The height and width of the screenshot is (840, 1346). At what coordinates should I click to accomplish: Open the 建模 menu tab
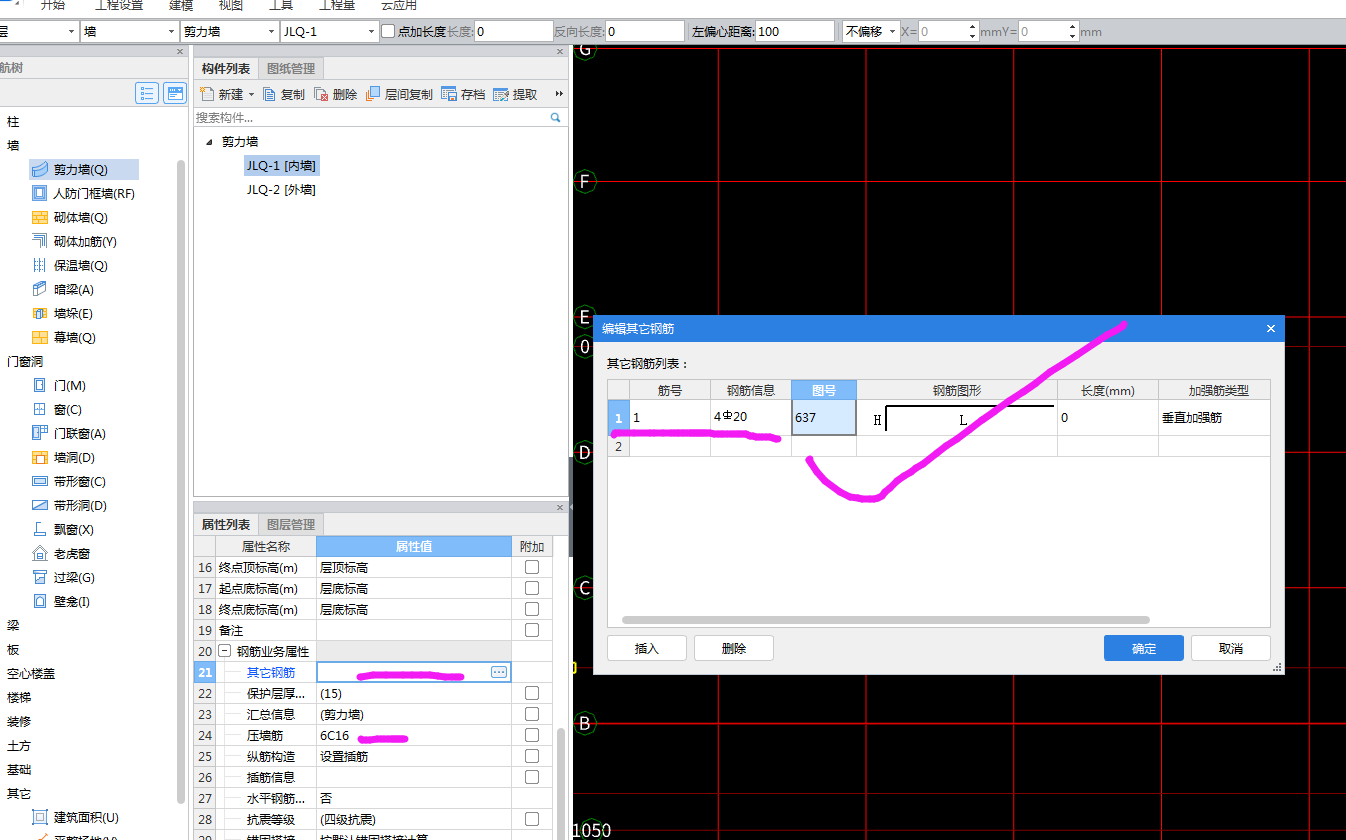coord(181,5)
